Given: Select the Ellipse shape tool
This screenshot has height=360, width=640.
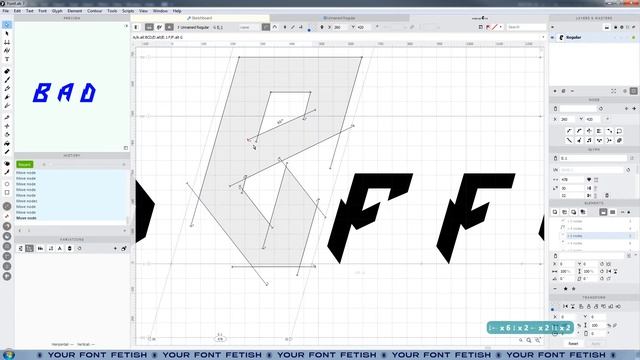Looking at the screenshot, I should 7,184.
